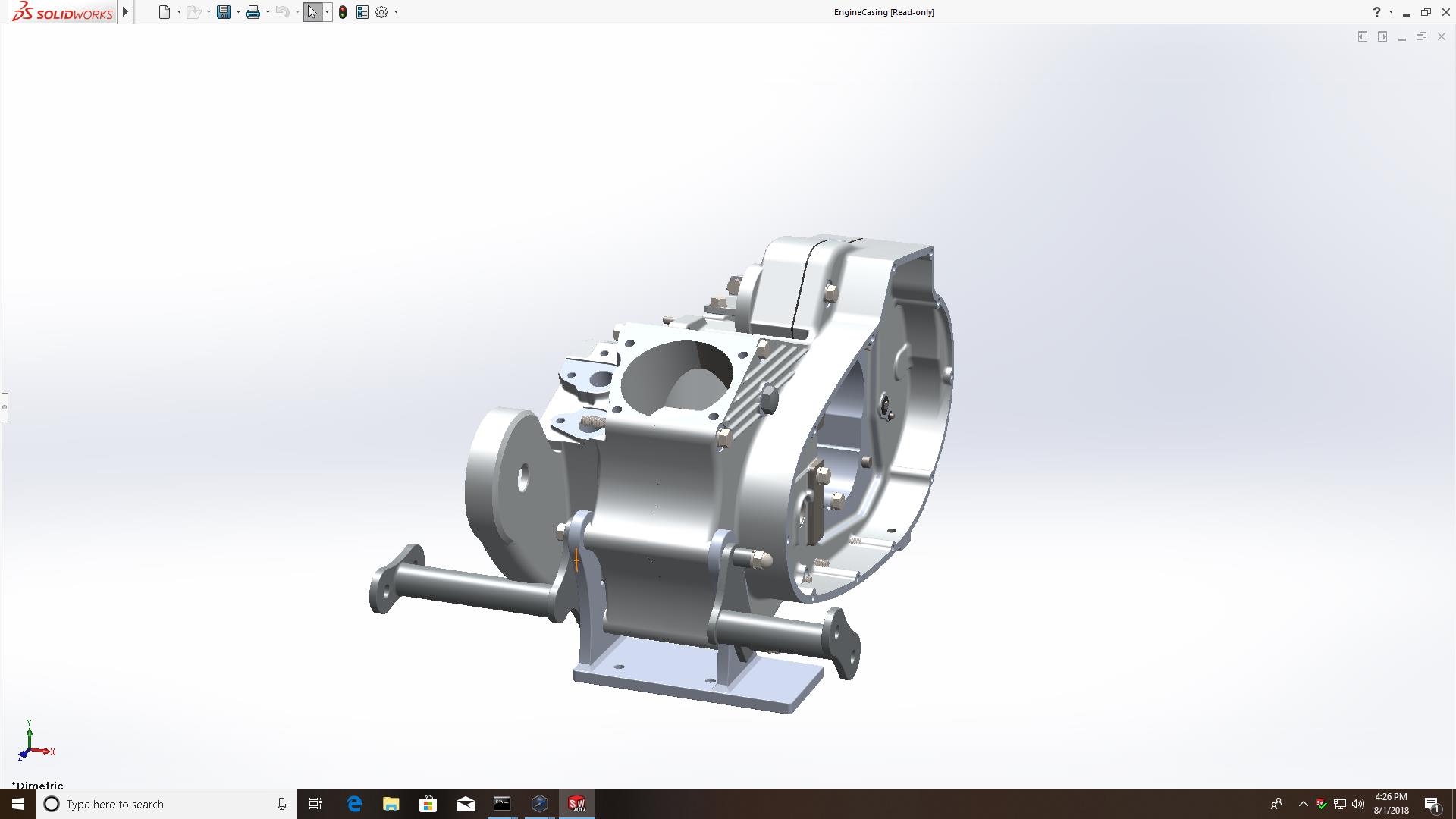The height and width of the screenshot is (819, 1456).
Task: Activate the Select arrow cursor tool
Action: tap(312, 12)
